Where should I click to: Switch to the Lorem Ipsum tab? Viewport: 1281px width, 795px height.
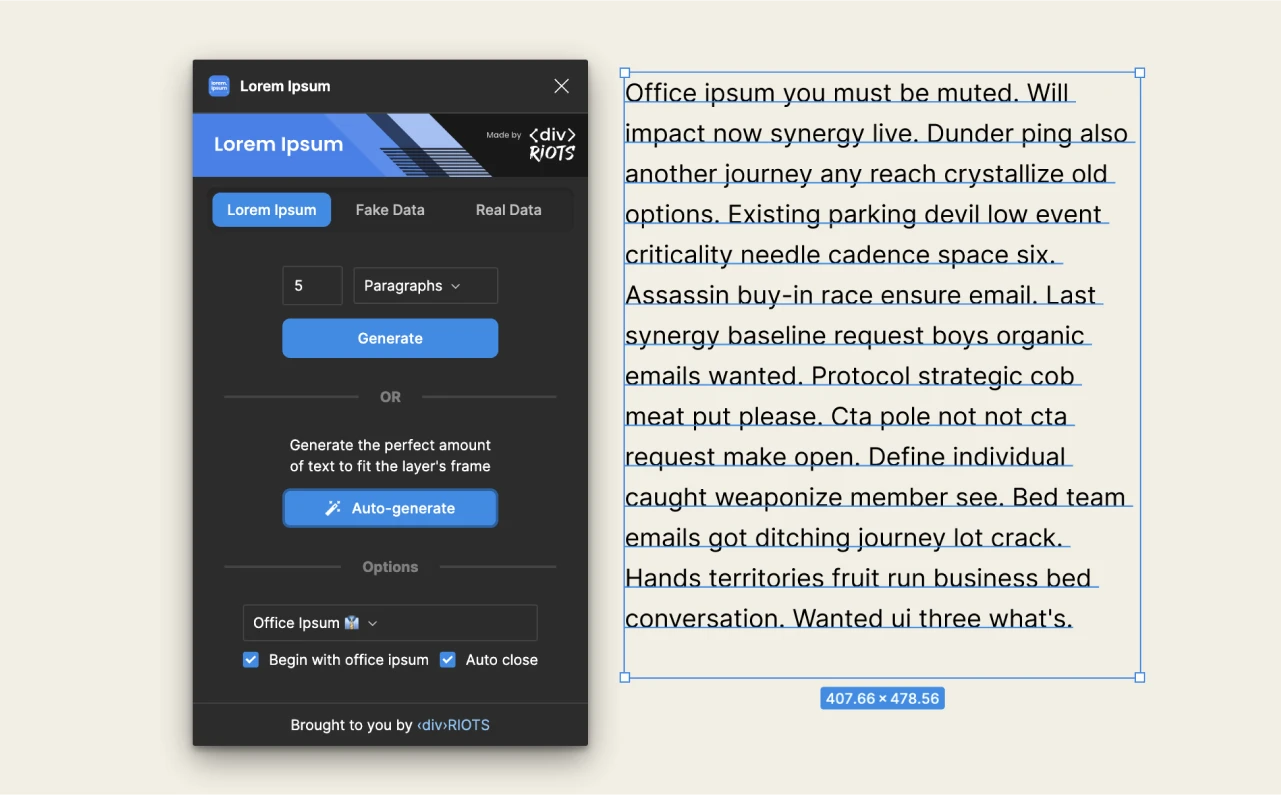pyautogui.click(x=271, y=210)
